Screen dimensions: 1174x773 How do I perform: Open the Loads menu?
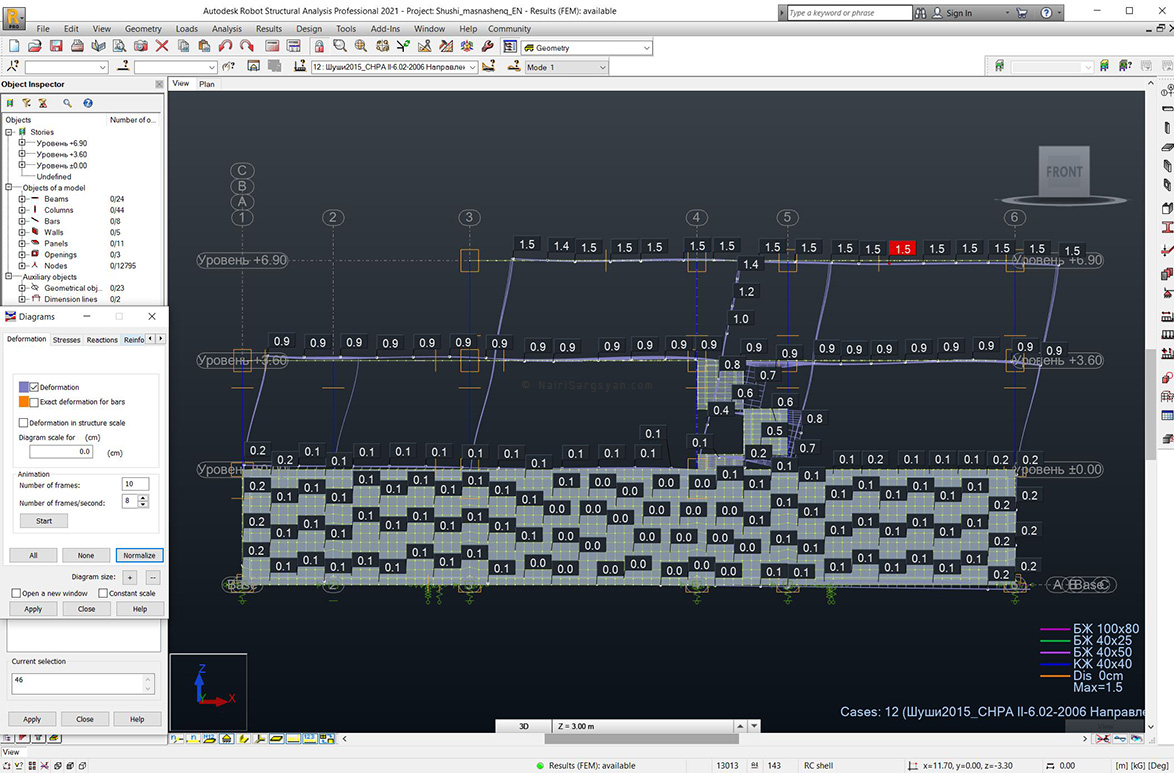point(186,28)
